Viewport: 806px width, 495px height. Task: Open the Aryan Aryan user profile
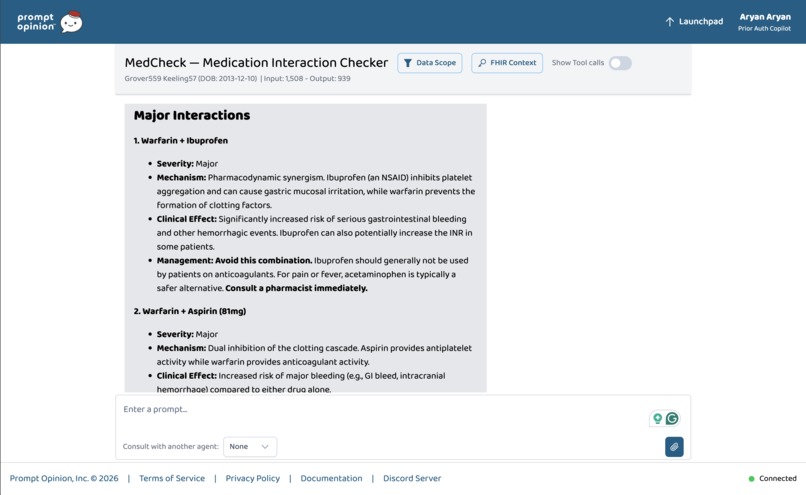pos(764,22)
